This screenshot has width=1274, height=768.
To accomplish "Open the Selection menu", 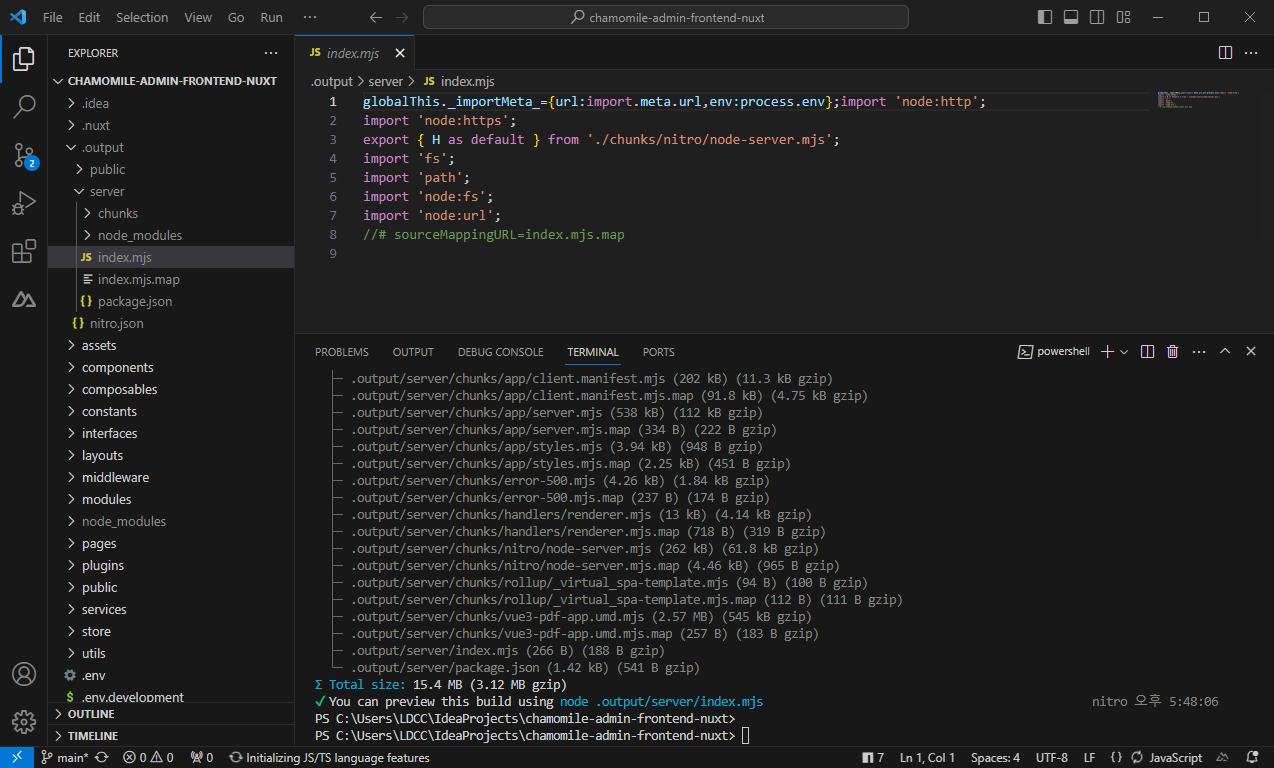I will tap(142, 17).
